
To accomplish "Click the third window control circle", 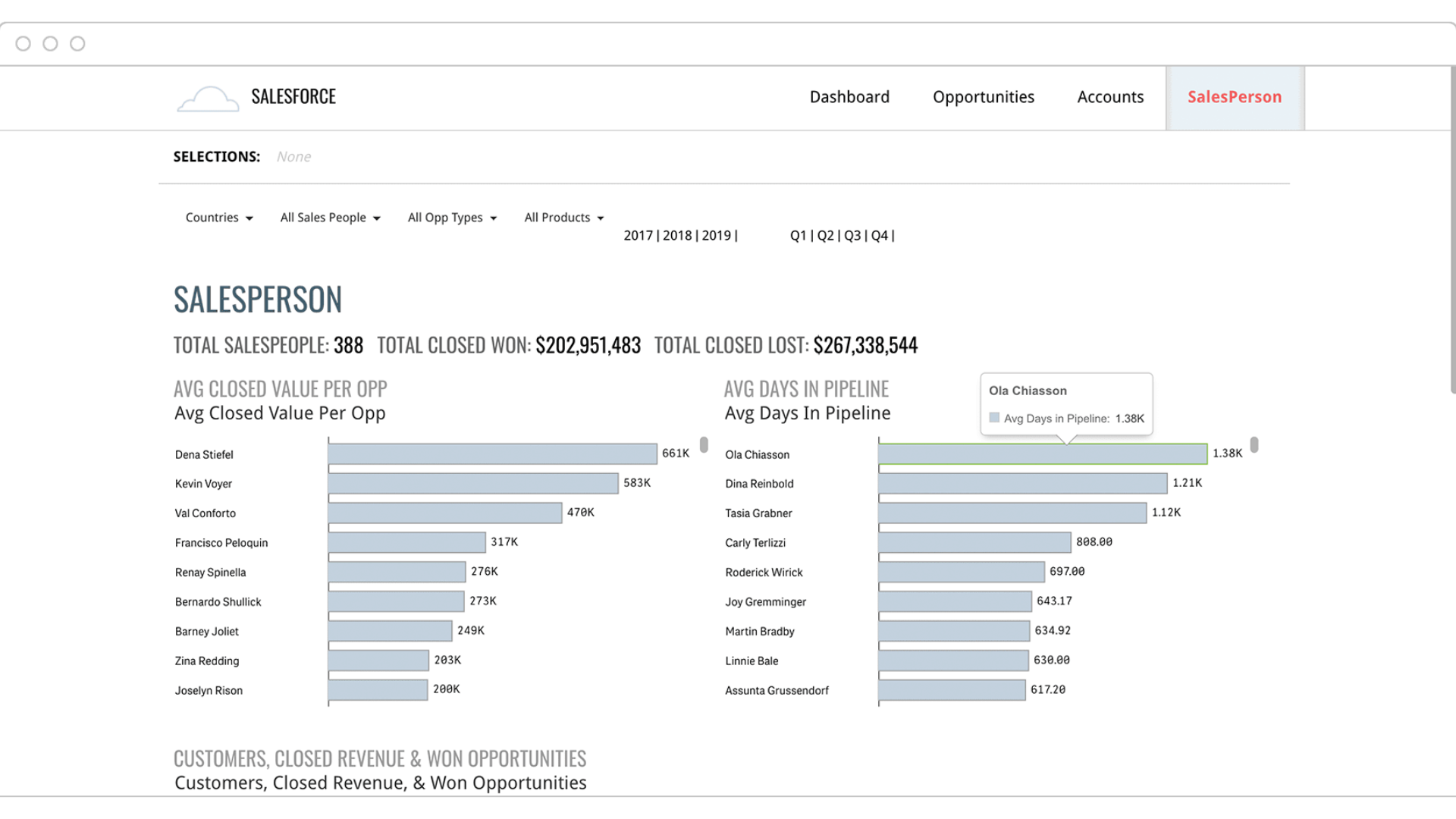I will pos(77,44).
